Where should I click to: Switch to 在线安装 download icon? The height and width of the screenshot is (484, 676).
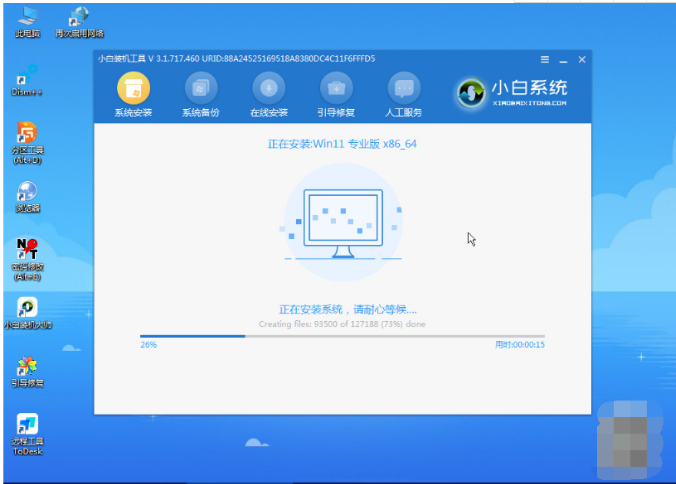[268, 89]
